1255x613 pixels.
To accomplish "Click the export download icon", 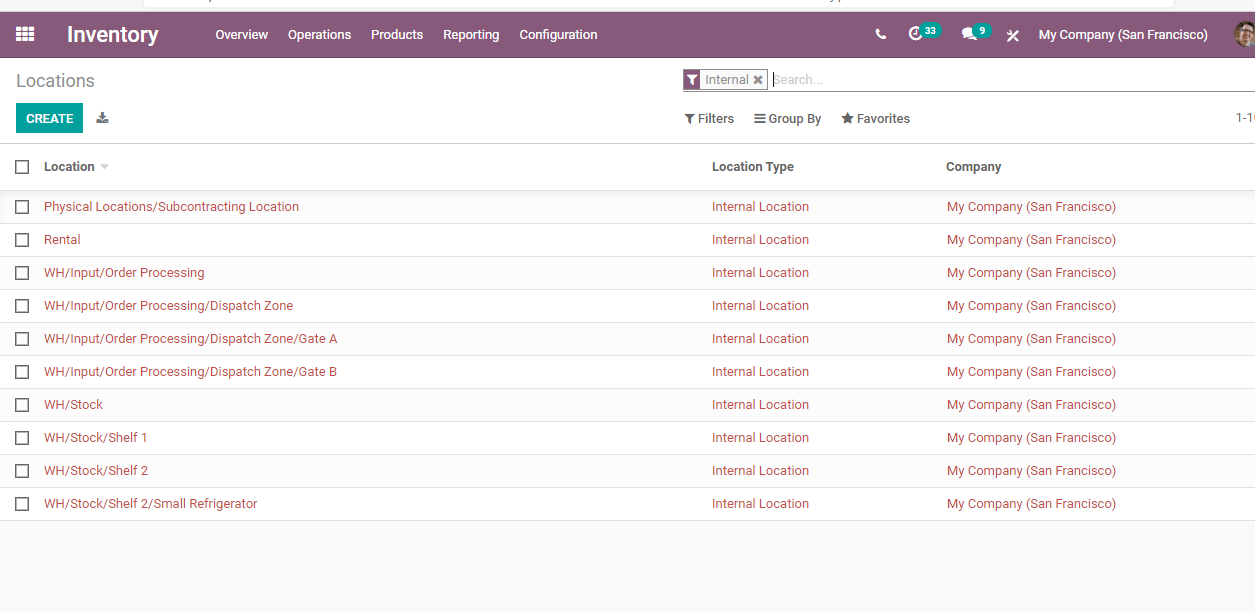I will (x=102, y=118).
